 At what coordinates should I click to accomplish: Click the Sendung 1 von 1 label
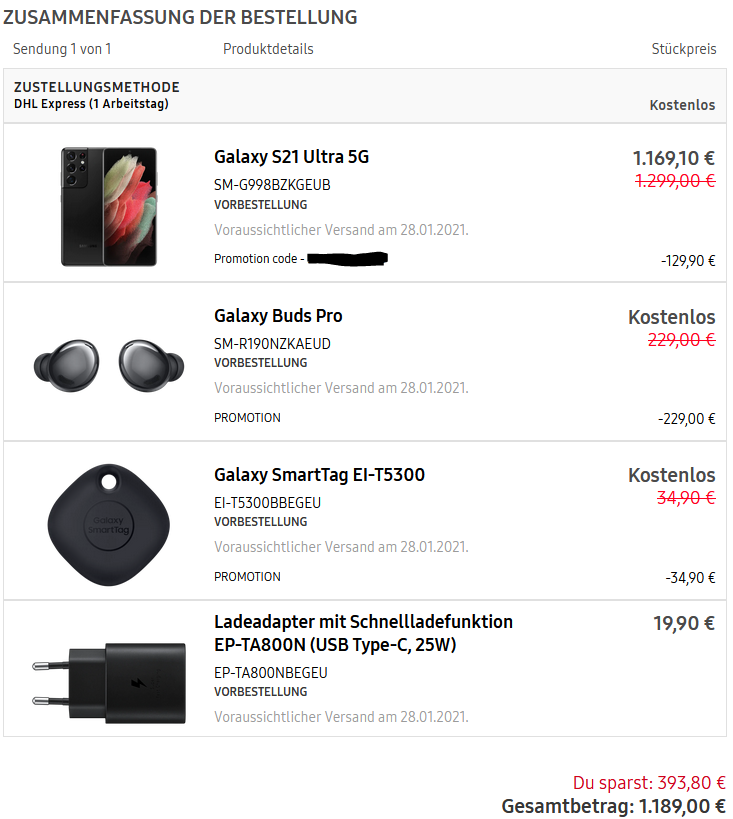pos(62,49)
